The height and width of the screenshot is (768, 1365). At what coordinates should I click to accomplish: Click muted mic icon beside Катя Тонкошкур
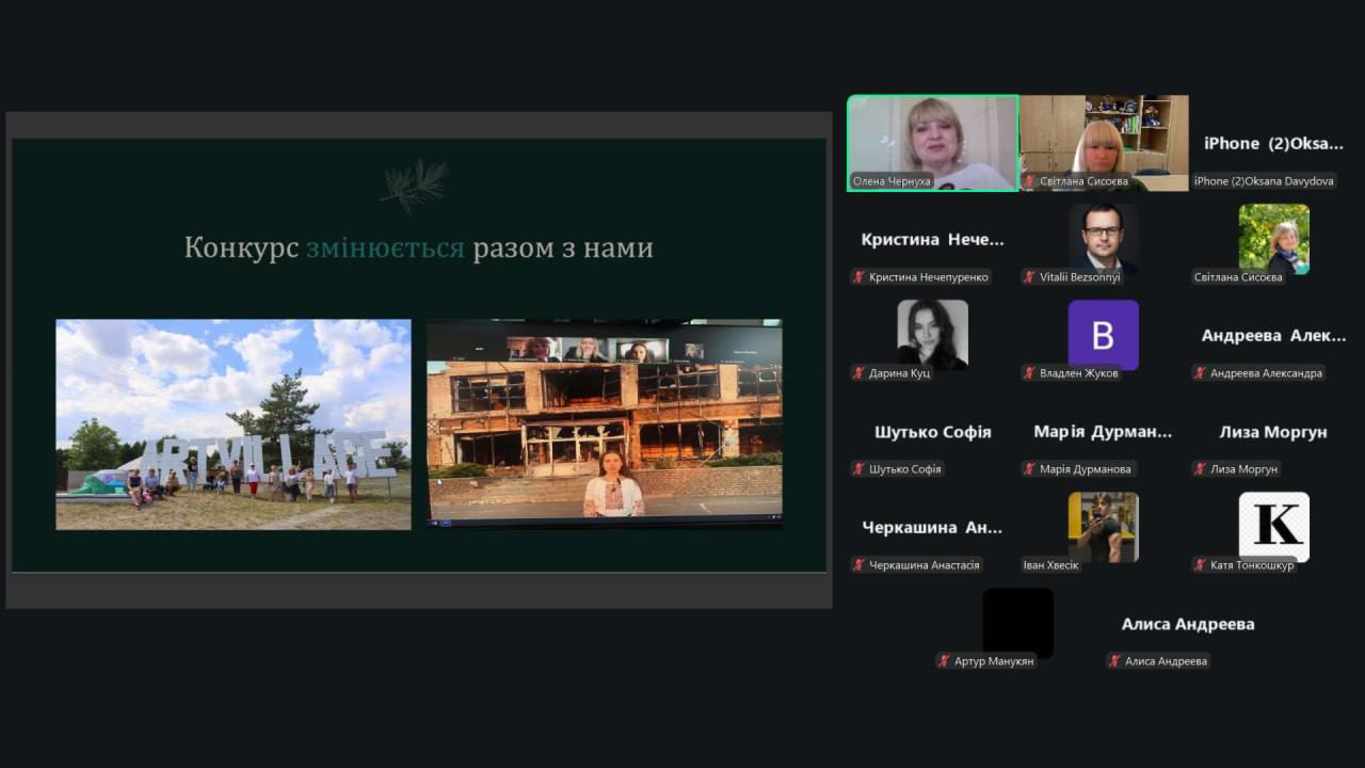[1200, 565]
